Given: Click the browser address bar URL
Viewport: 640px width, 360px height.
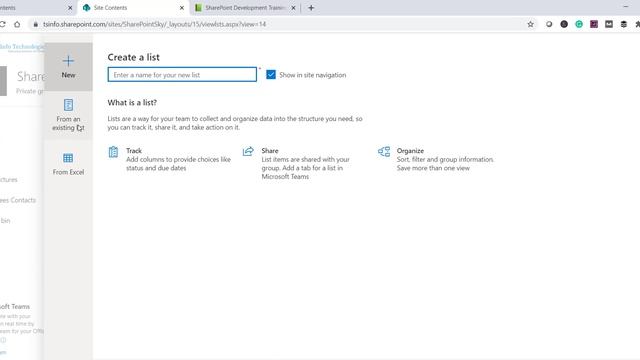Looking at the screenshot, I should [154, 24].
